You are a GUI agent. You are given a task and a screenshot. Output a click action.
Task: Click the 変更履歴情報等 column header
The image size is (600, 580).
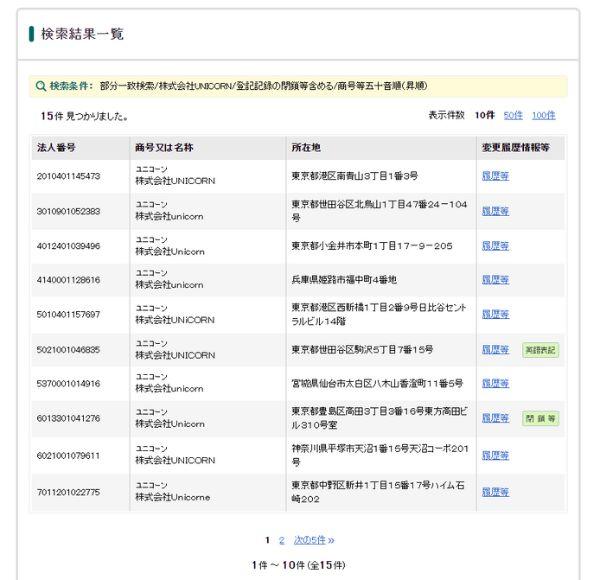(x=515, y=147)
